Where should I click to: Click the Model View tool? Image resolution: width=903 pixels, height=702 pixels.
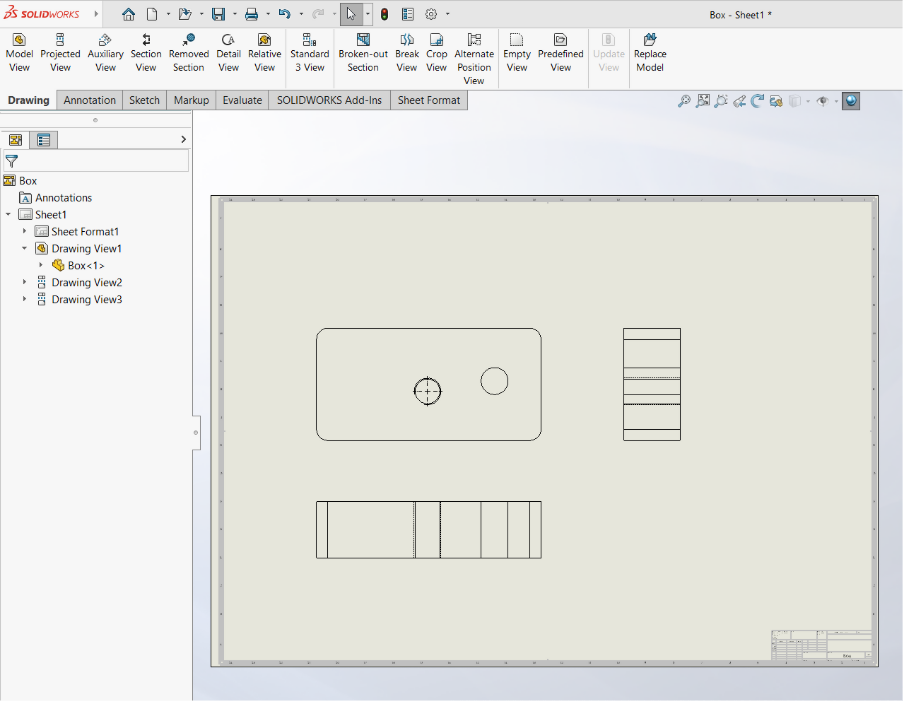coord(19,53)
